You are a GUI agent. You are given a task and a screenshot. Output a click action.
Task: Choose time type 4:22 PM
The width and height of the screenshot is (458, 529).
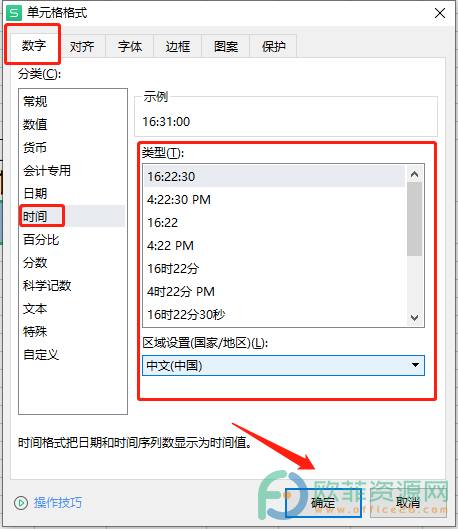pos(275,245)
